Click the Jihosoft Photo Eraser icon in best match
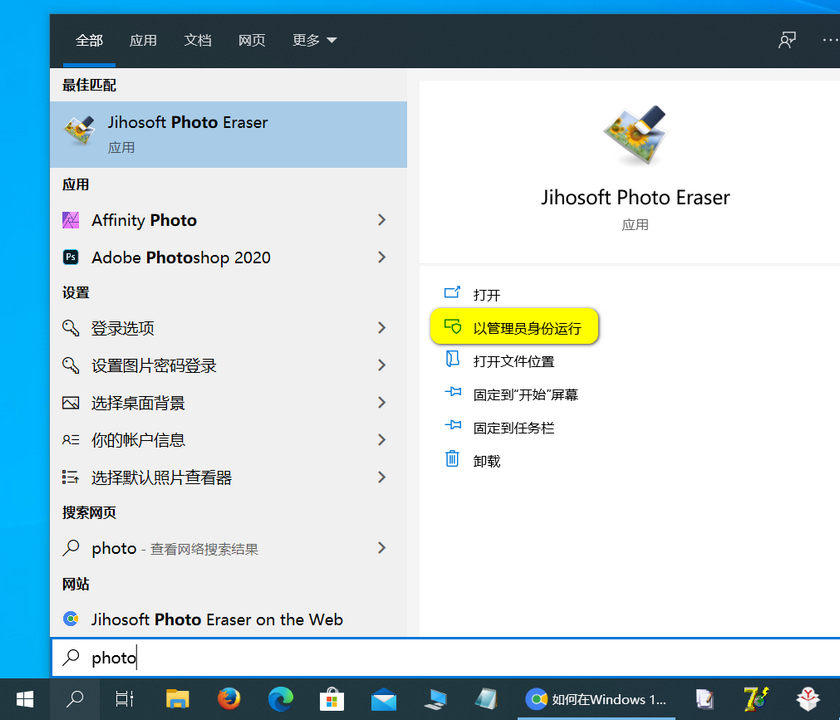The width and height of the screenshot is (840, 720). [80, 130]
